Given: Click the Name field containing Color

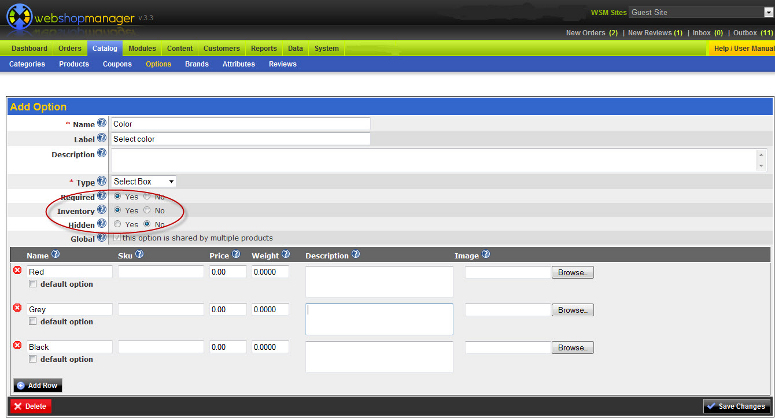Looking at the screenshot, I should pos(240,124).
